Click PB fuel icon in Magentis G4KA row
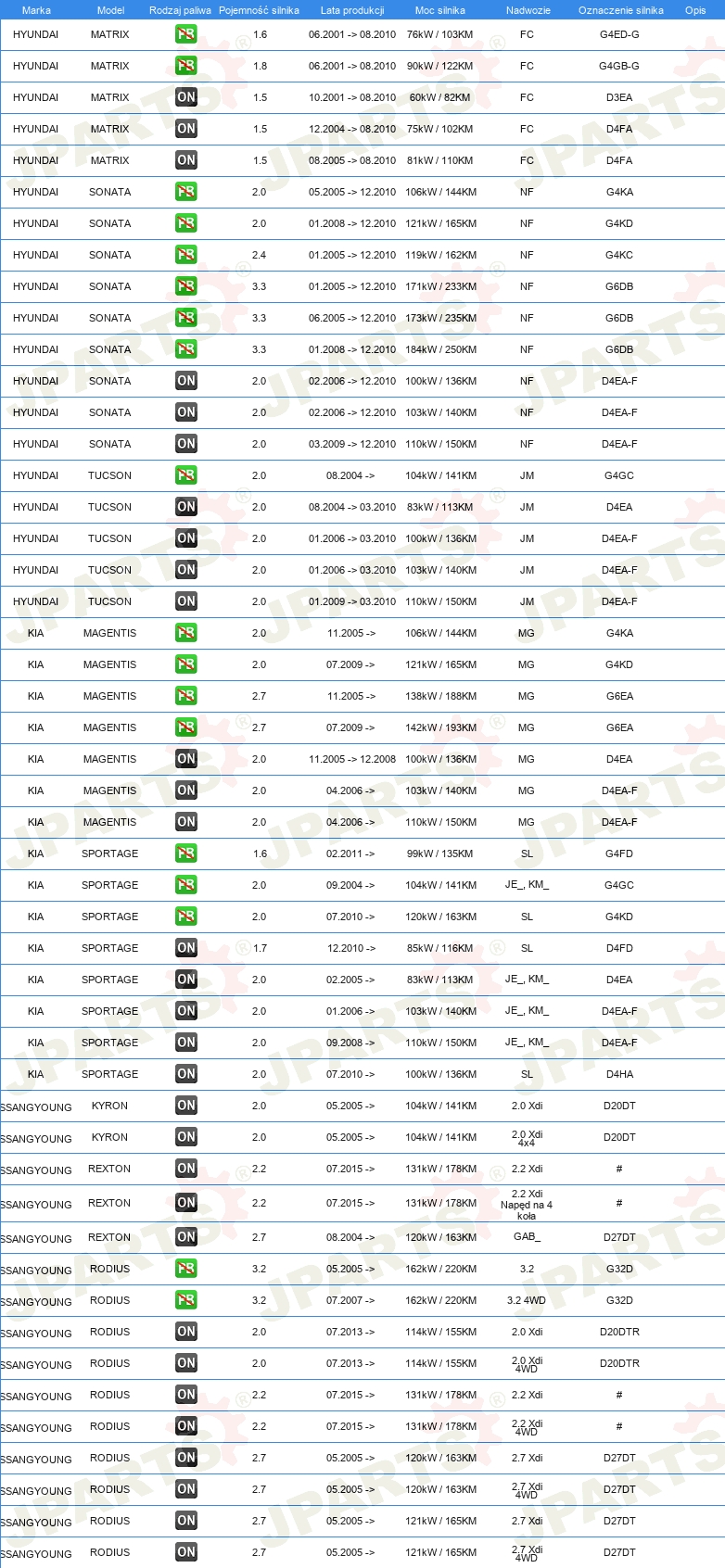The image size is (725, 1568). (x=186, y=633)
